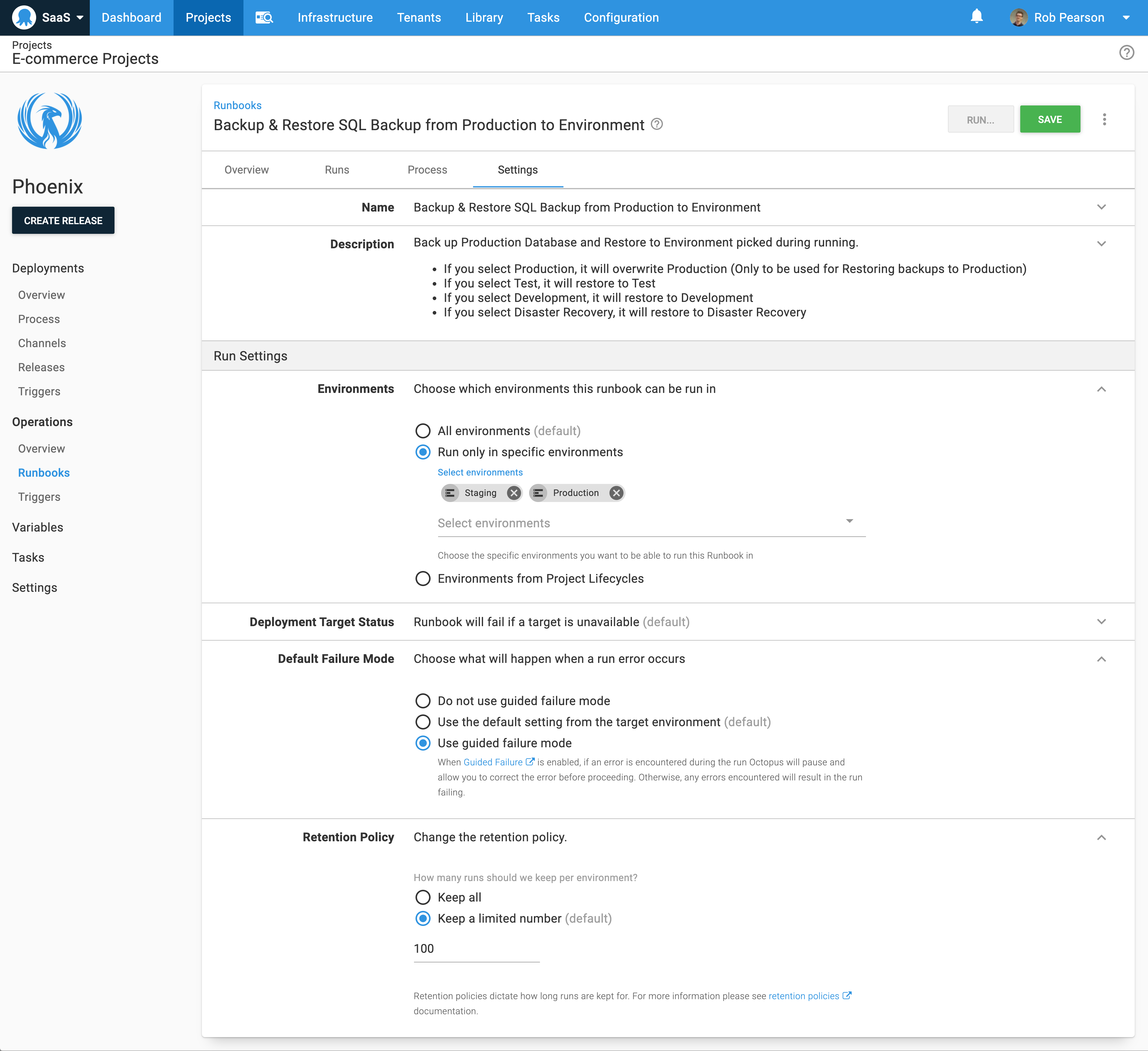Click Rob Pearson's avatar
Viewport: 1148px width, 1051px height.
[1019, 17]
